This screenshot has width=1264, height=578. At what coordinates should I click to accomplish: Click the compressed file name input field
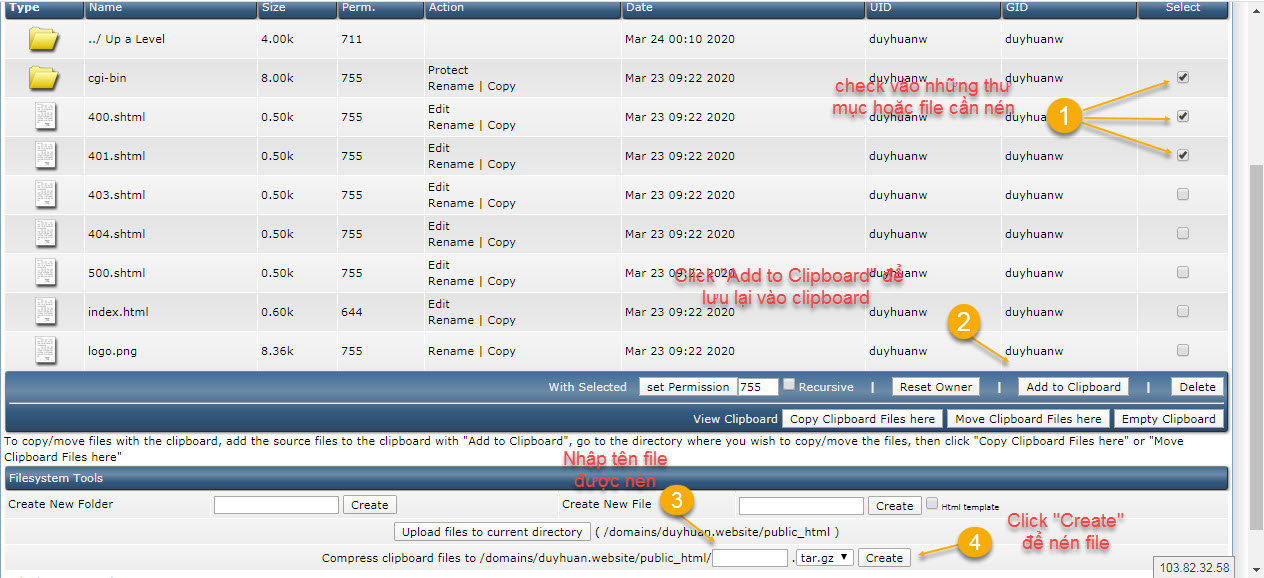pos(750,558)
